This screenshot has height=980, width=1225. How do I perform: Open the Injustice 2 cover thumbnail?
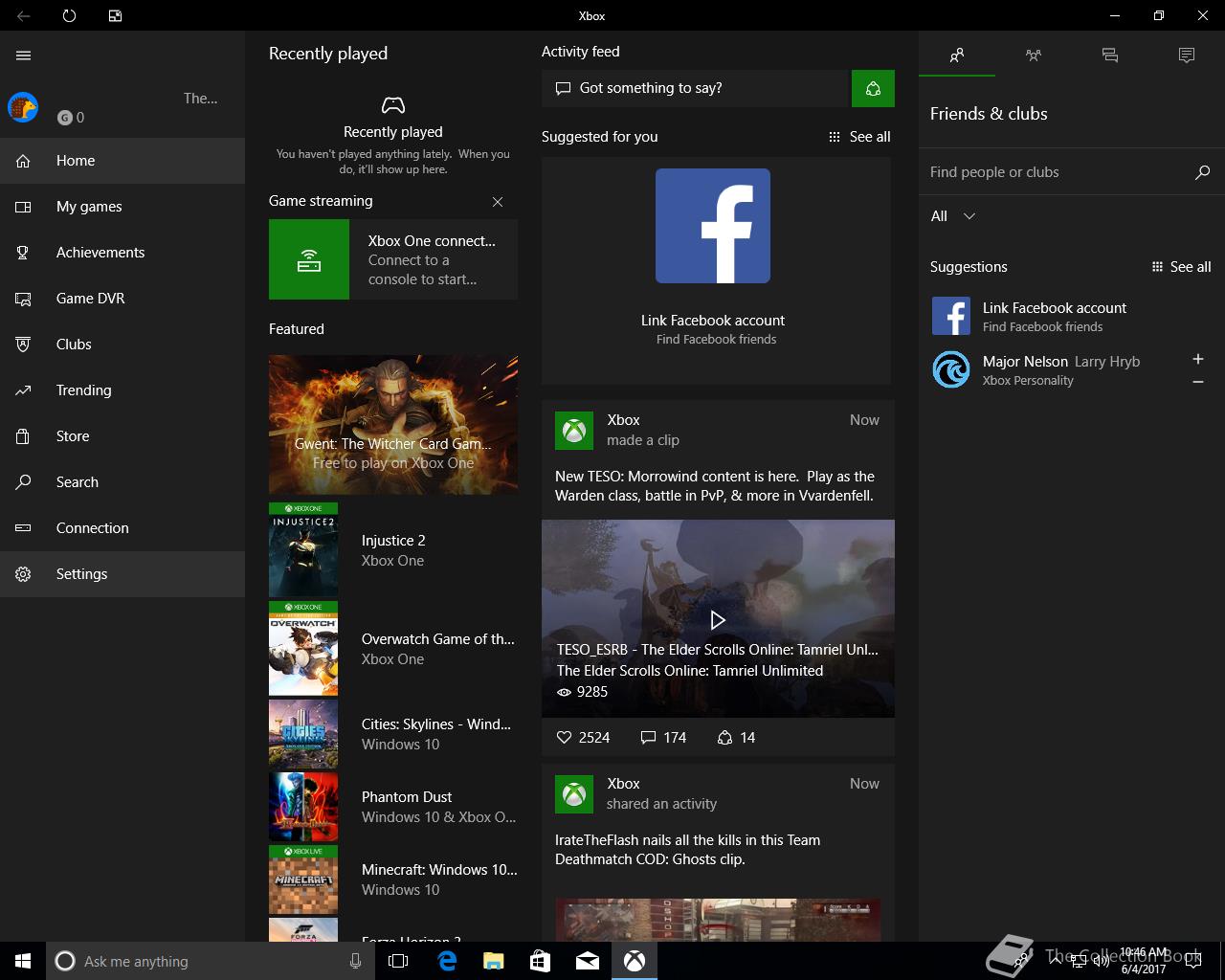tap(303, 550)
